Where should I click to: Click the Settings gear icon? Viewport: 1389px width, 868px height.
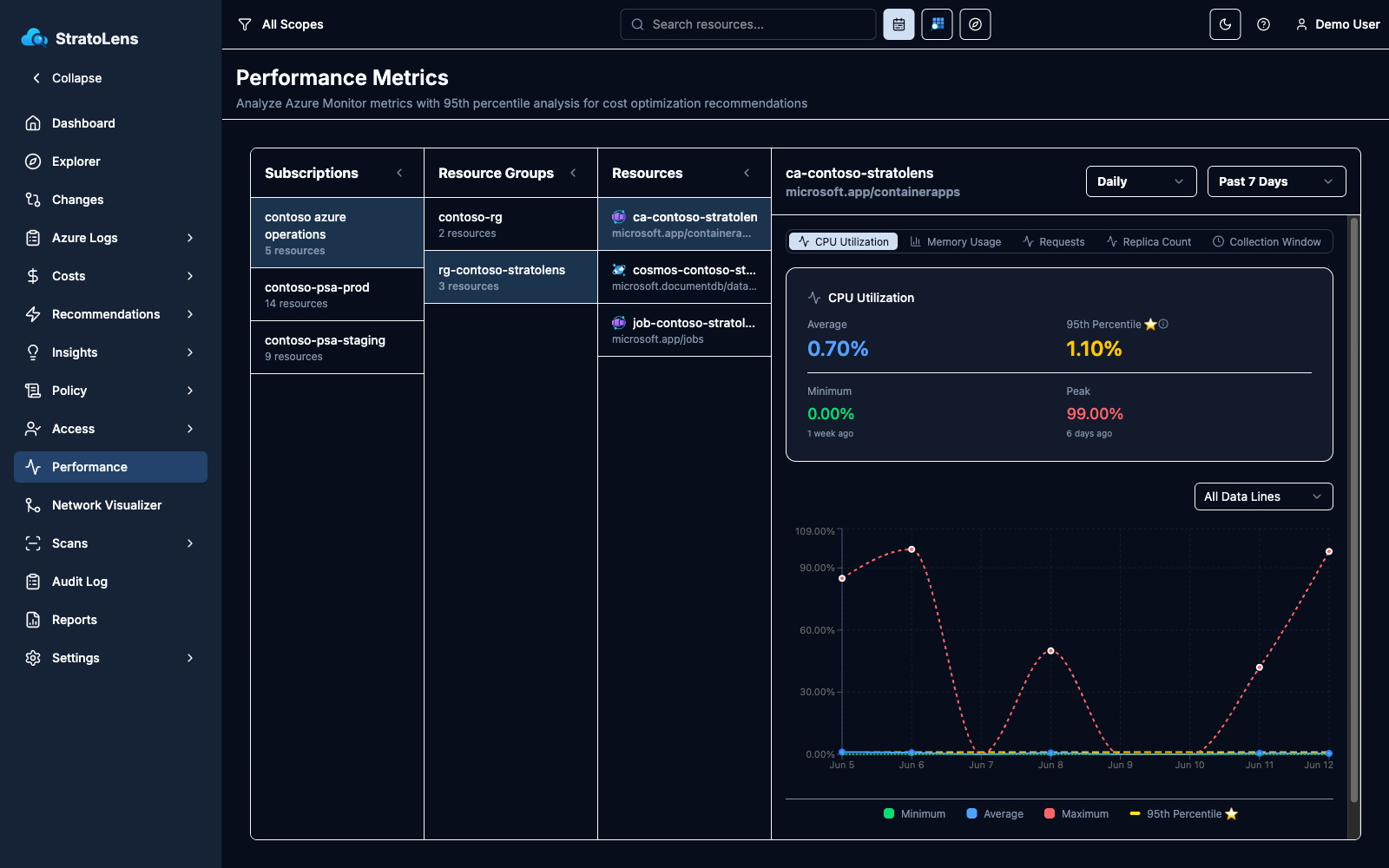[33, 658]
